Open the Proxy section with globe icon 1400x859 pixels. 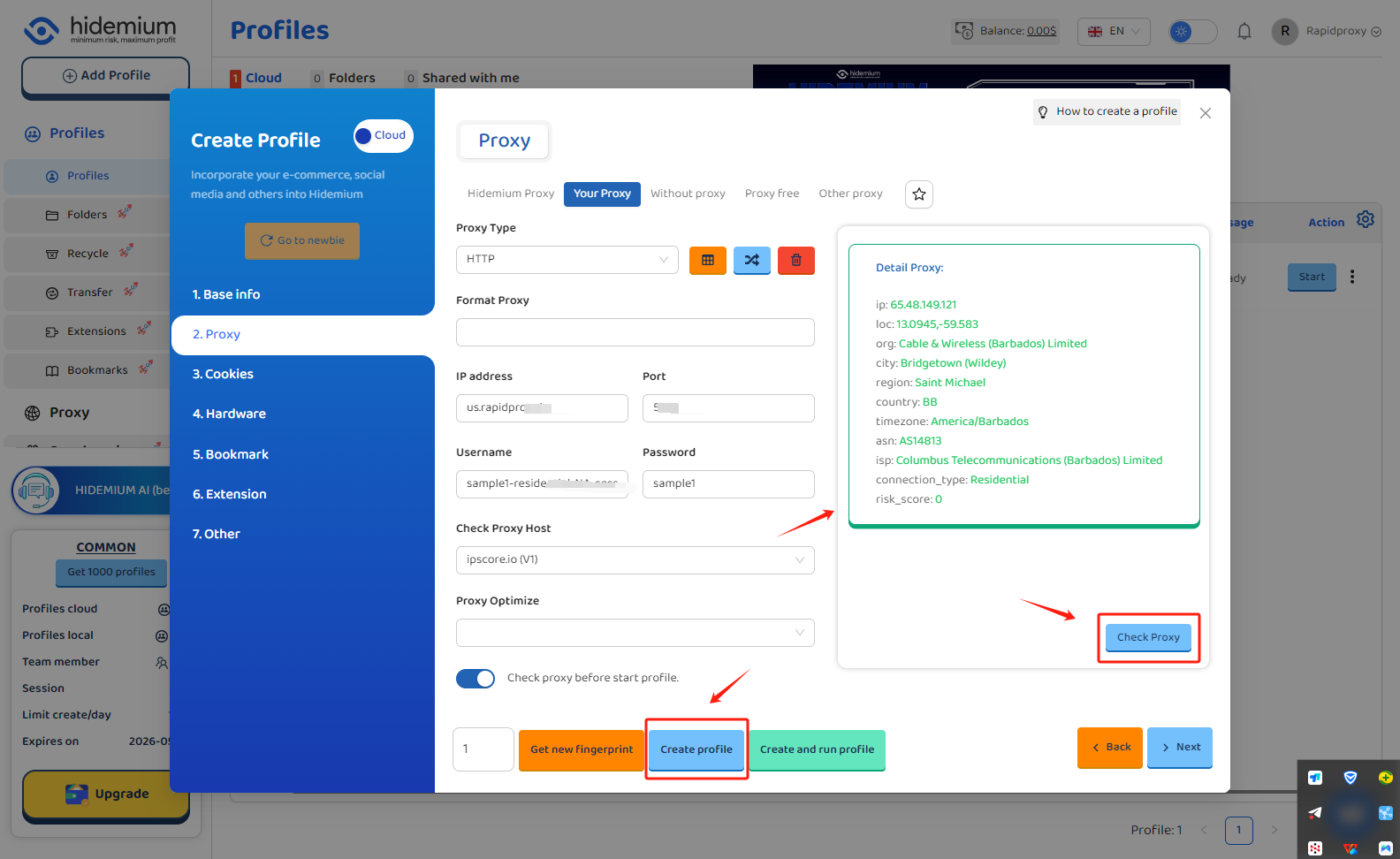[x=57, y=413]
